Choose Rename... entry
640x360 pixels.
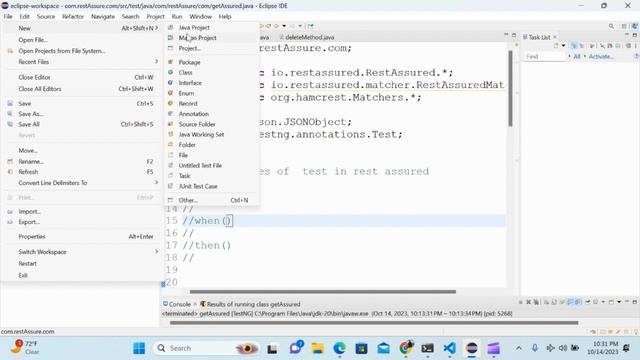pos(31,161)
